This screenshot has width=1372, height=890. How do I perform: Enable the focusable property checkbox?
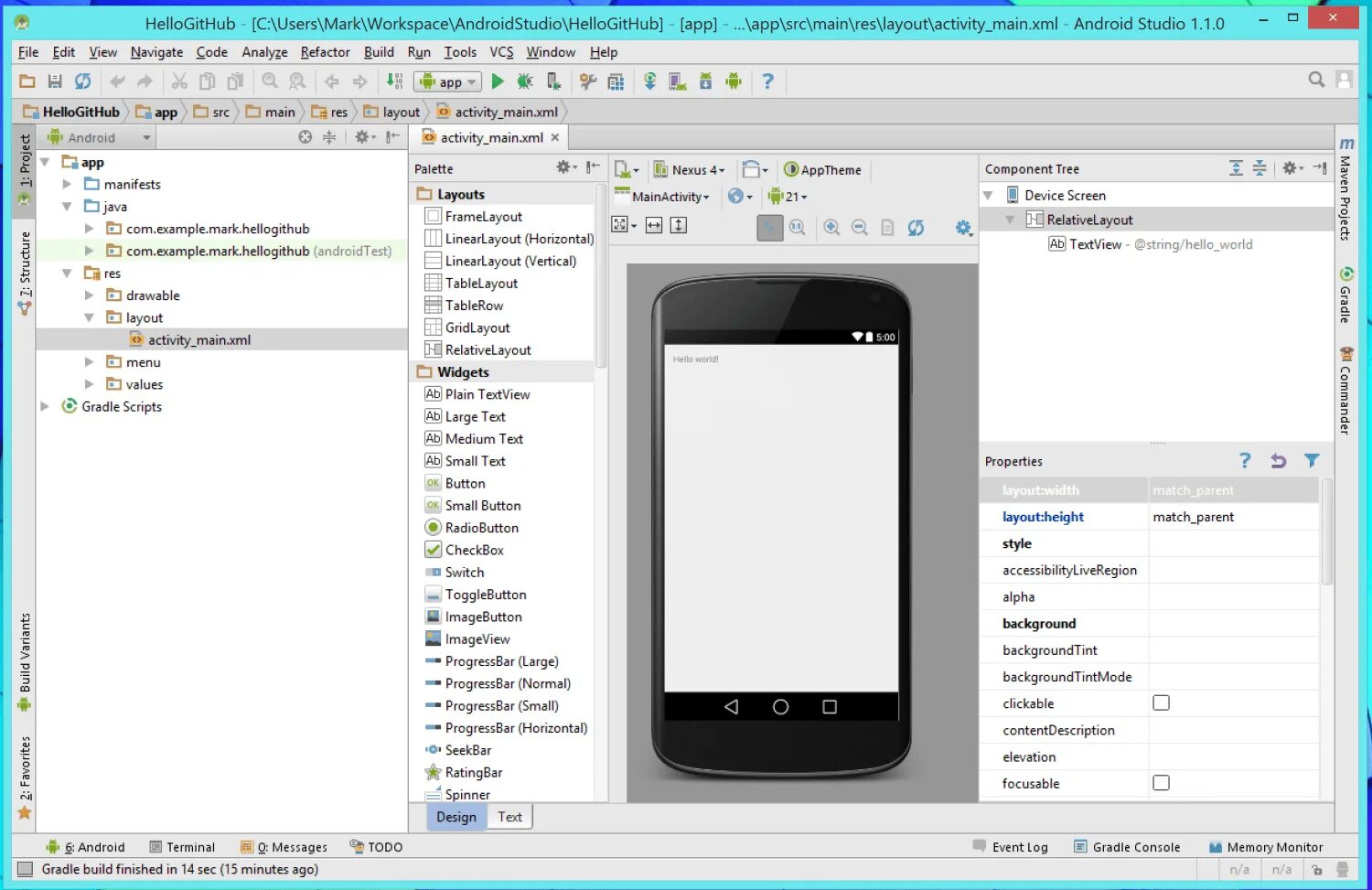(1161, 783)
